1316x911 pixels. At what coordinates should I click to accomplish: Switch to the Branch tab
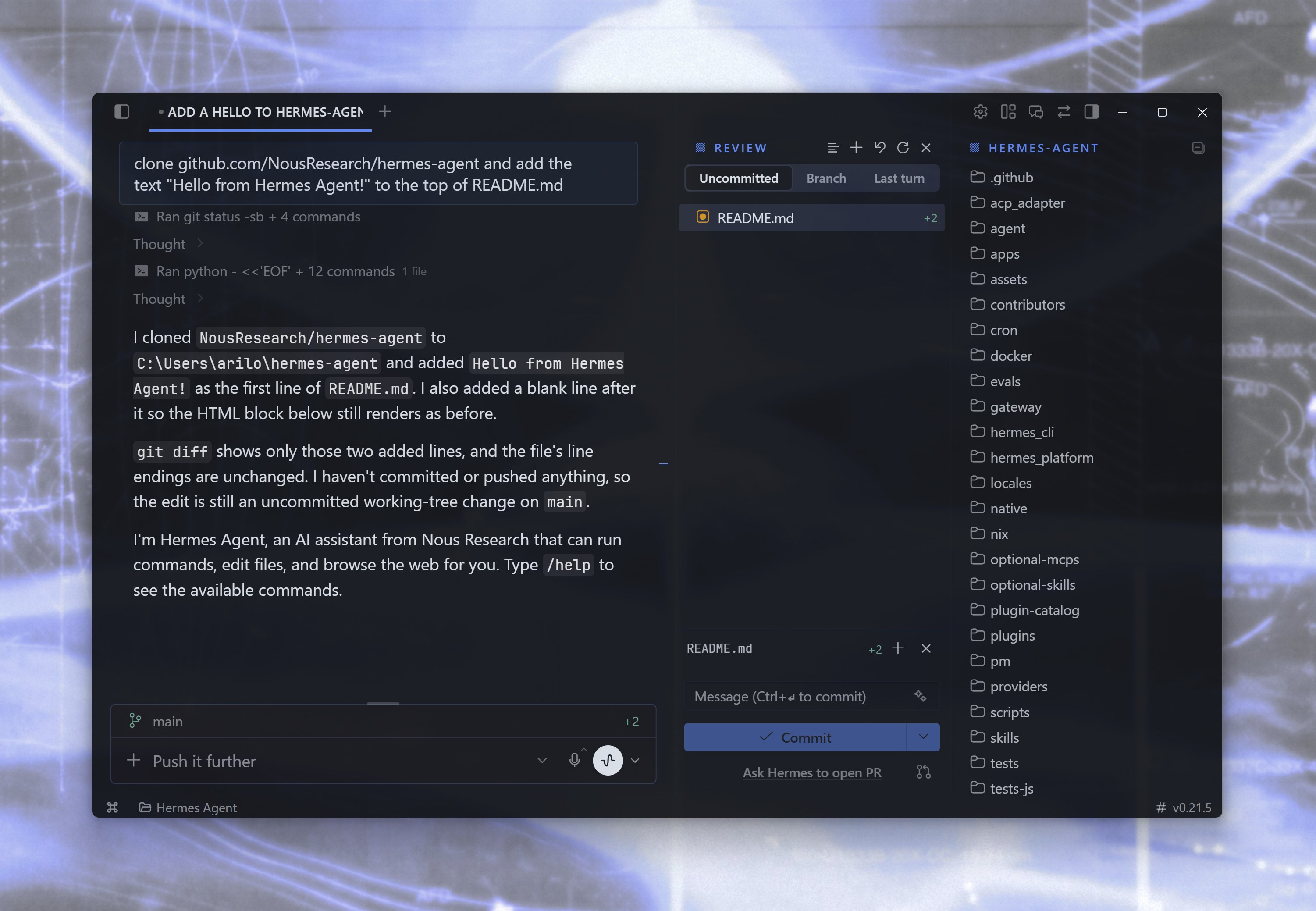pyautogui.click(x=826, y=178)
